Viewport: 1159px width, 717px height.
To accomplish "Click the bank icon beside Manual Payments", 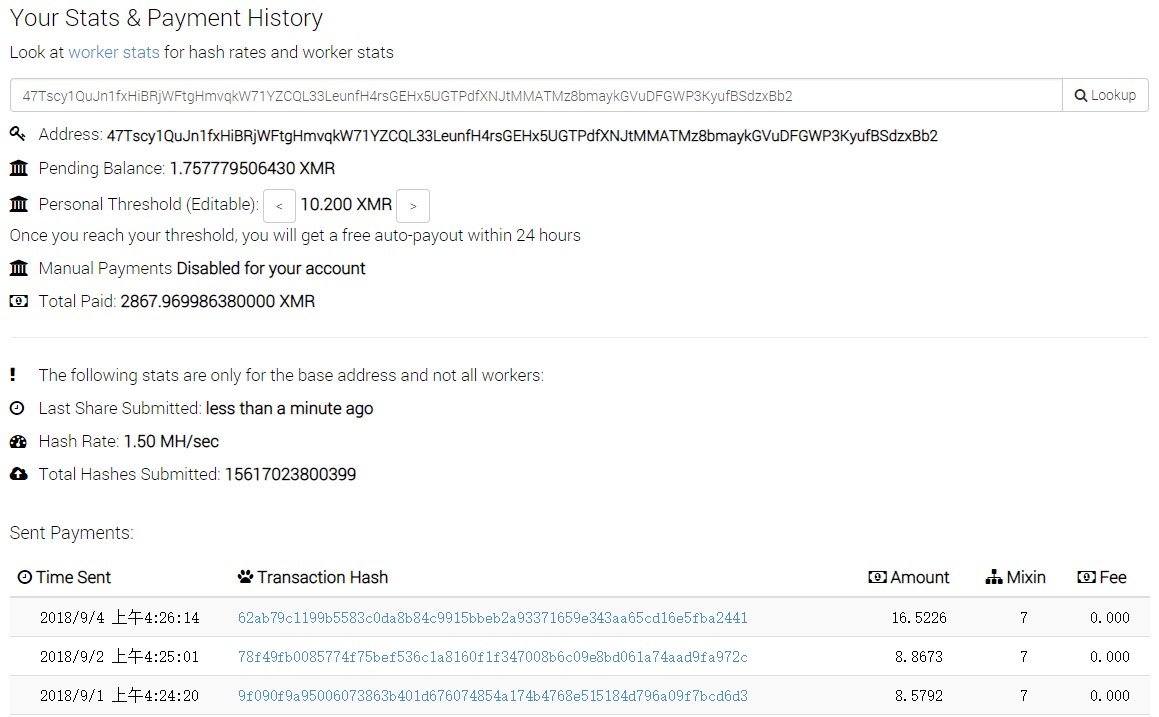I will (x=18, y=268).
